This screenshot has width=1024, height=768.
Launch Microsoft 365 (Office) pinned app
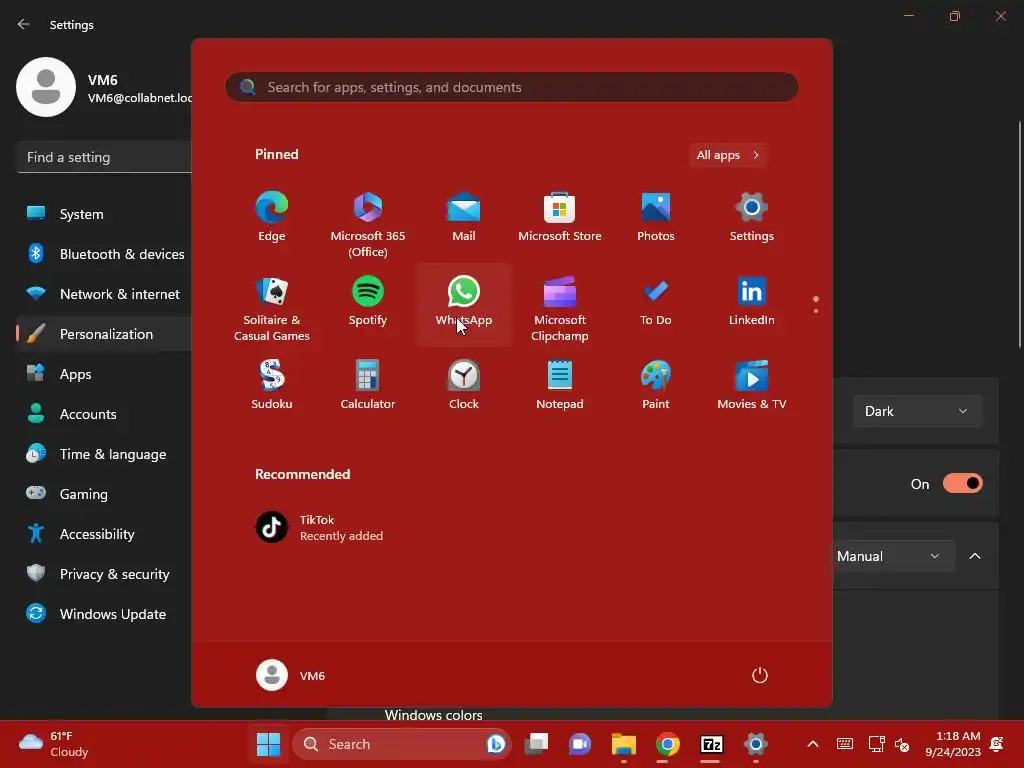[x=368, y=223]
